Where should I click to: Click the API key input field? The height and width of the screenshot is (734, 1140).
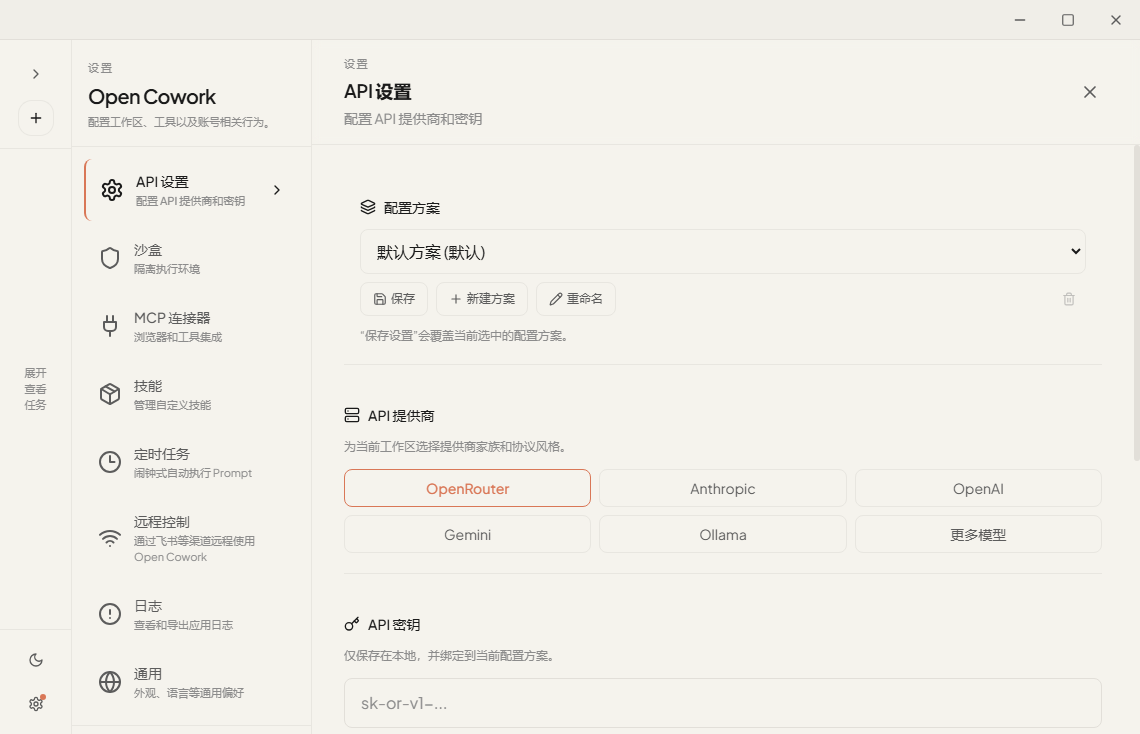click(x=722, y=703)
